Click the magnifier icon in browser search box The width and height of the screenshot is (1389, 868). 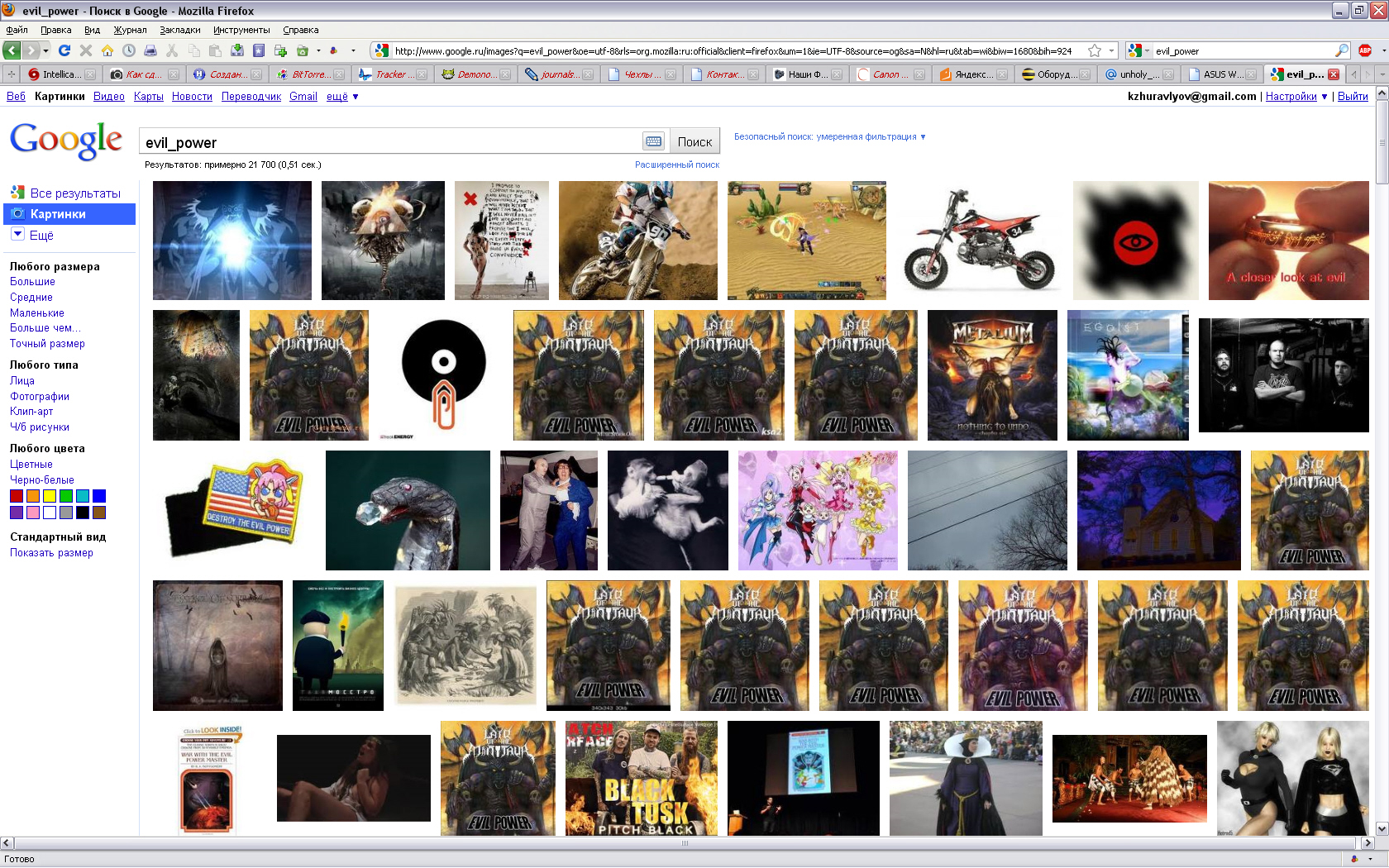(1341, 50)
